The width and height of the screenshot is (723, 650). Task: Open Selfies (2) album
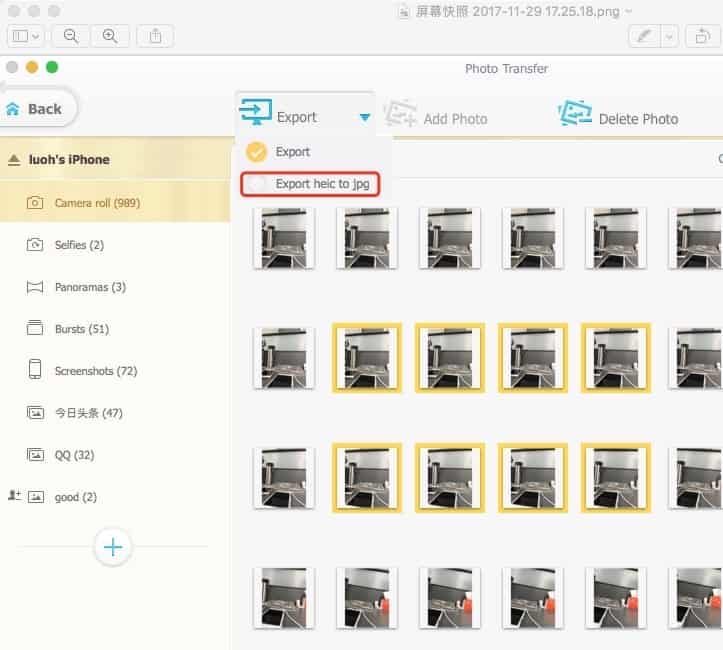[x=79, y=245]
